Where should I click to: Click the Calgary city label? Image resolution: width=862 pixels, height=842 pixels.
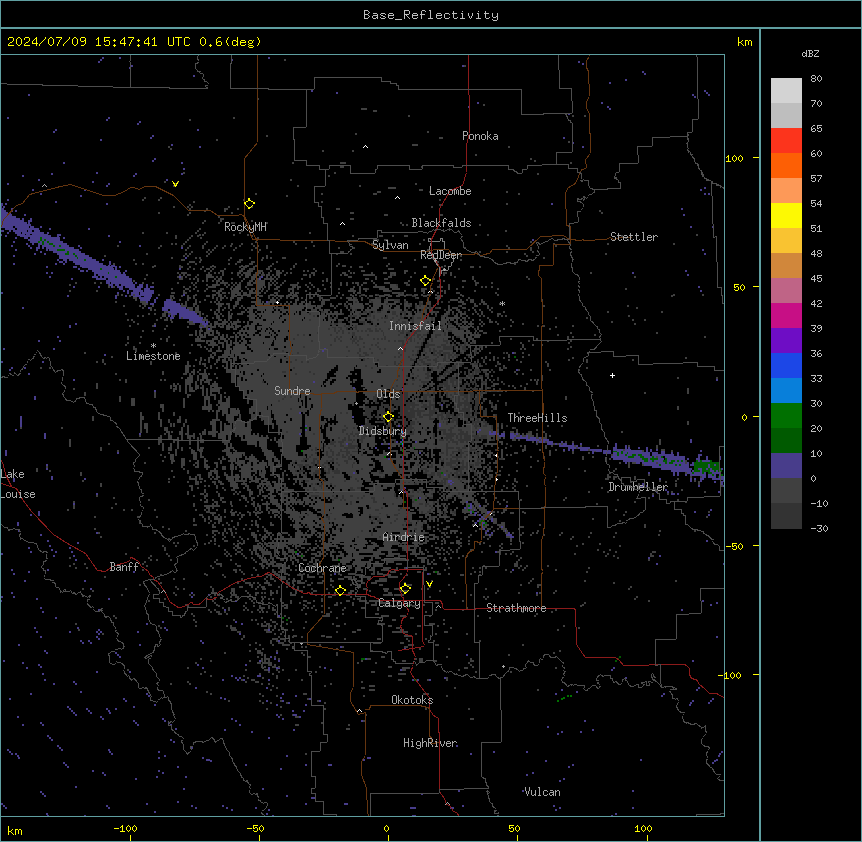click(399, 603)
